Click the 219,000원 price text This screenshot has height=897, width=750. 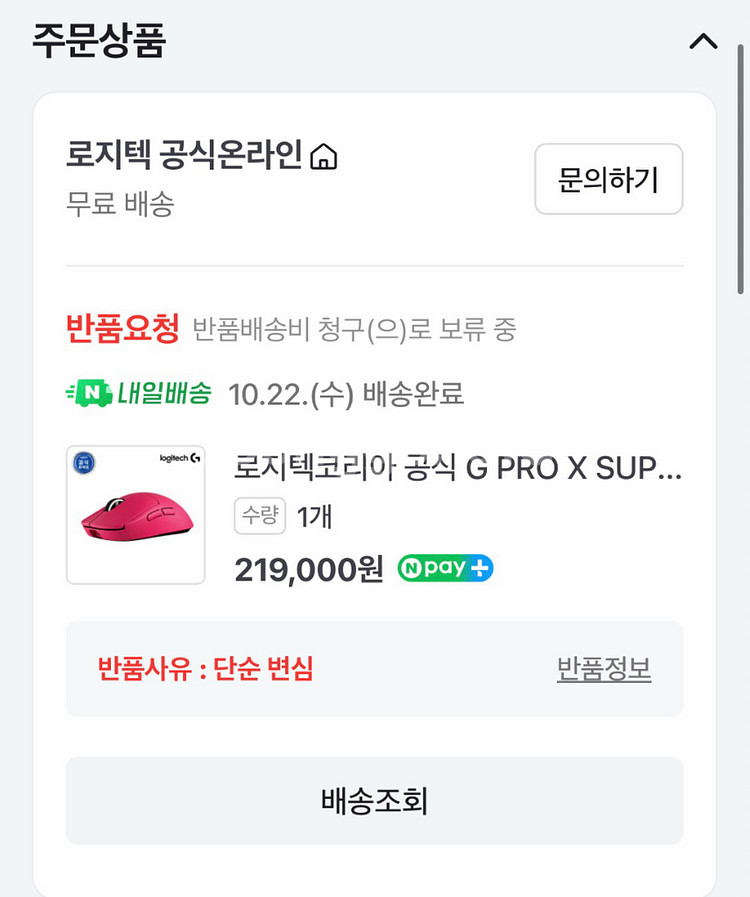(x=308, y=569)
